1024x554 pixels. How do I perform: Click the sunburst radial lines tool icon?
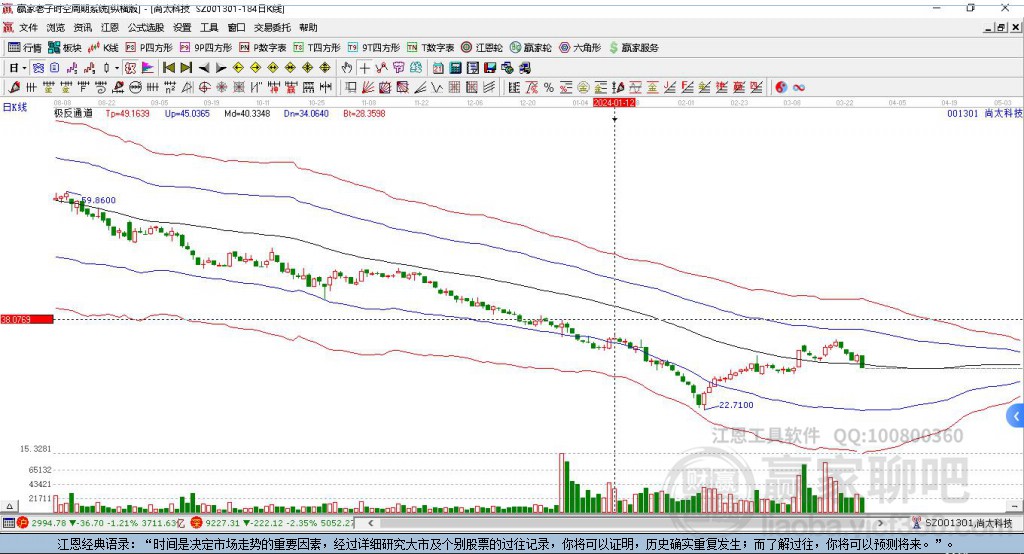[x=221, y=88]
